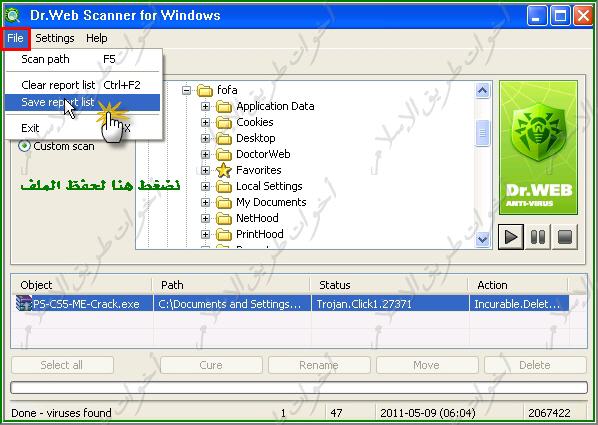598x425 pixels.
Task: Open the Help menu
Action: tap(96, 38)
